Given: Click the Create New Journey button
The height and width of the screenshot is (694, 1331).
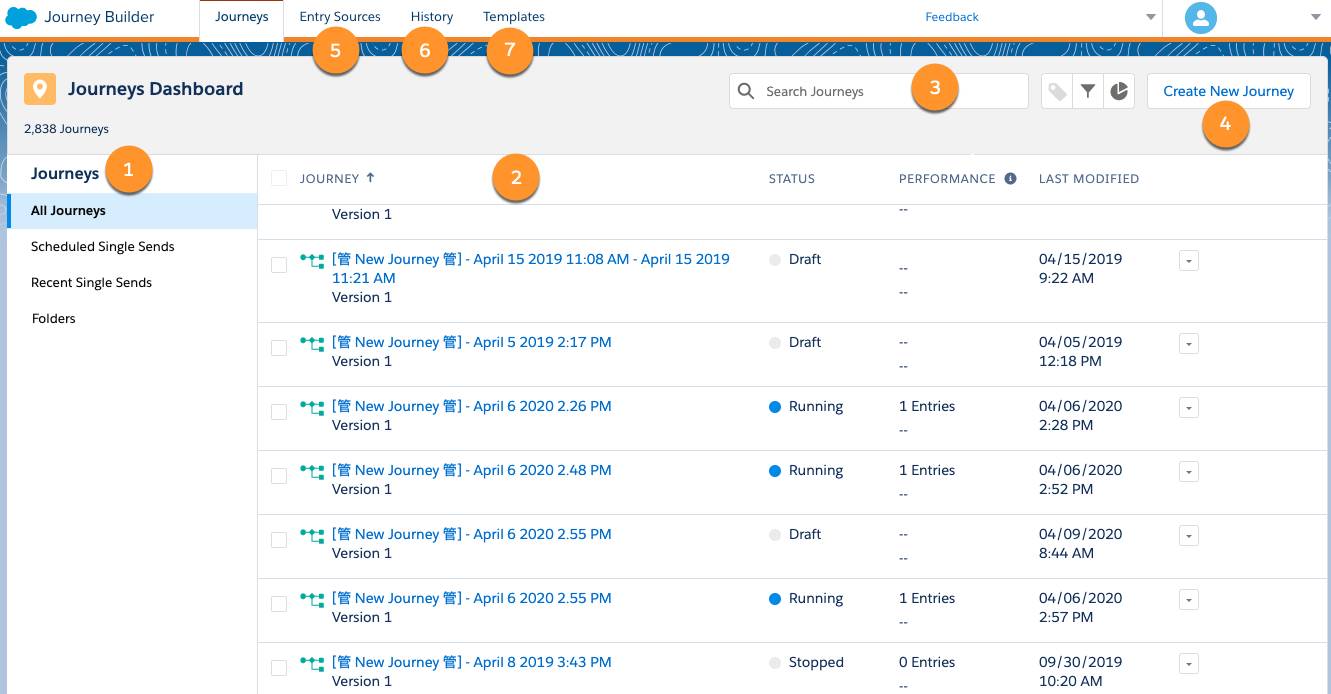Looking at the screenshot, I should coord(1228,90).
